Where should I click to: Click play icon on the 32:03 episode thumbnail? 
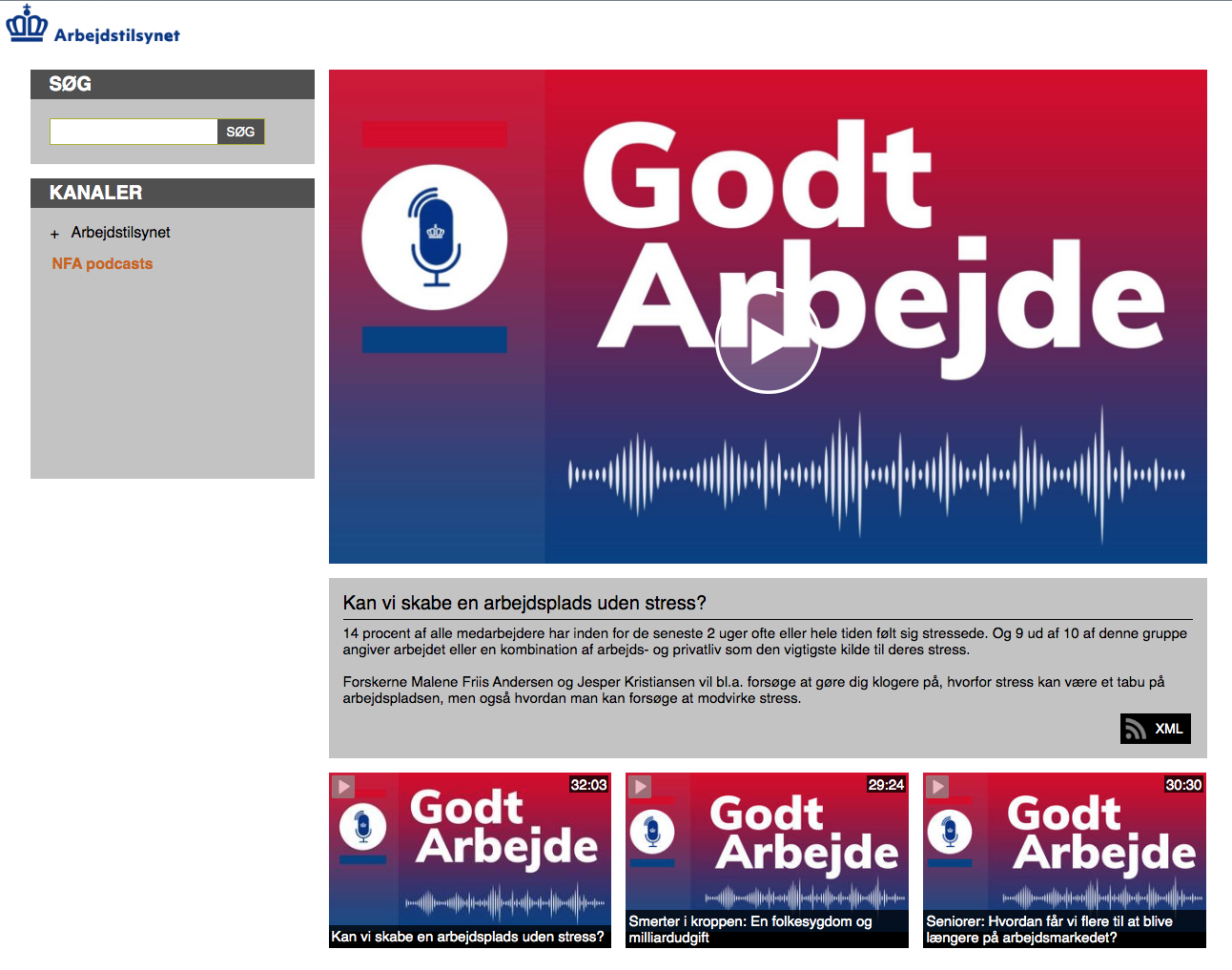point(343,786)
